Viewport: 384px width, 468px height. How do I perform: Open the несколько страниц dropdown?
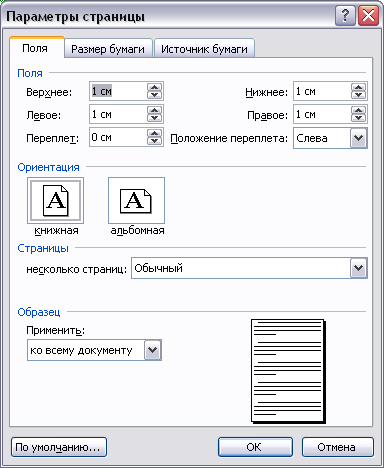pos(359,268)
